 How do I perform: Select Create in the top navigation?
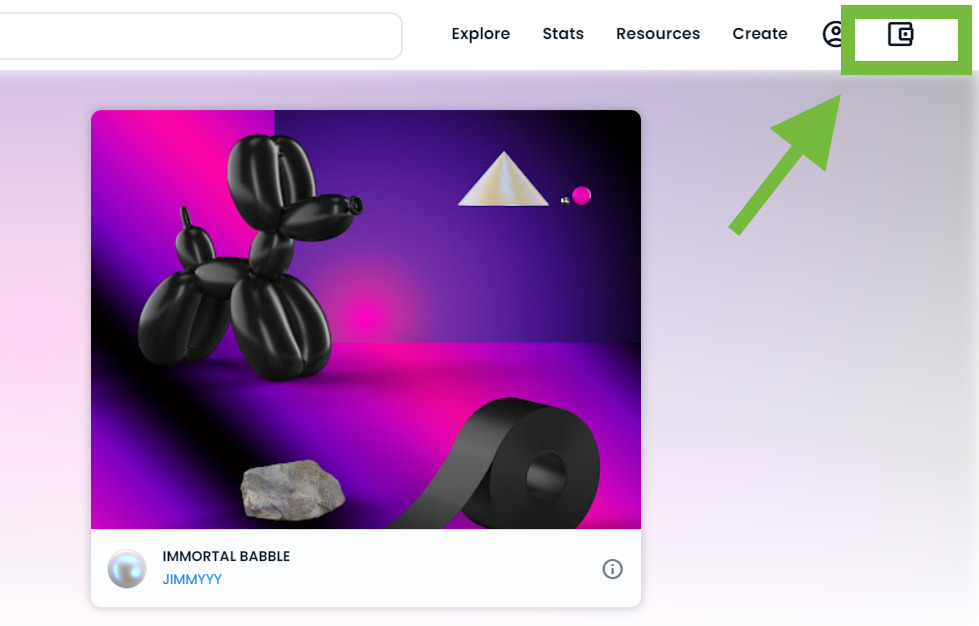pos(760,34)
